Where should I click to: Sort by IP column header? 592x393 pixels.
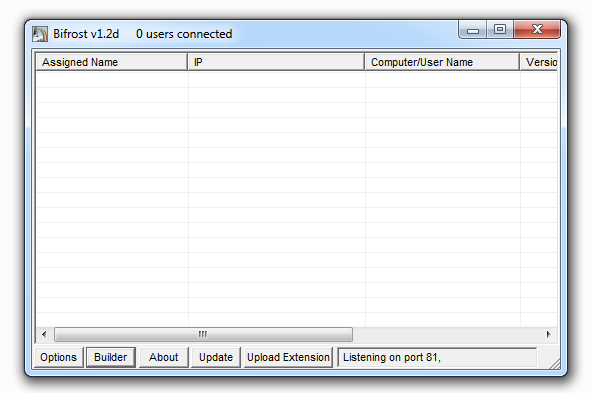point(276,62)
